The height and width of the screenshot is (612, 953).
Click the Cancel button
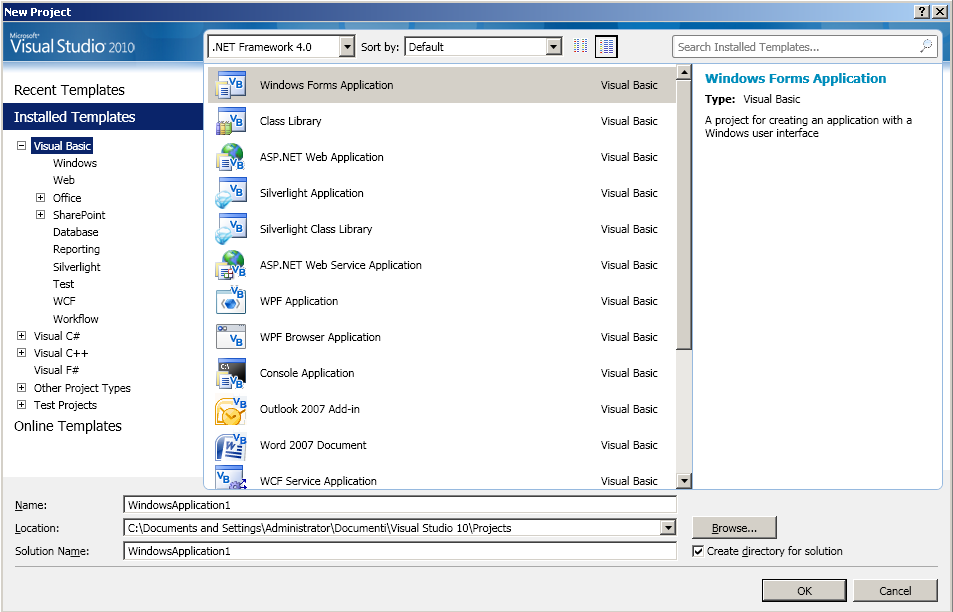coord(895,591)
